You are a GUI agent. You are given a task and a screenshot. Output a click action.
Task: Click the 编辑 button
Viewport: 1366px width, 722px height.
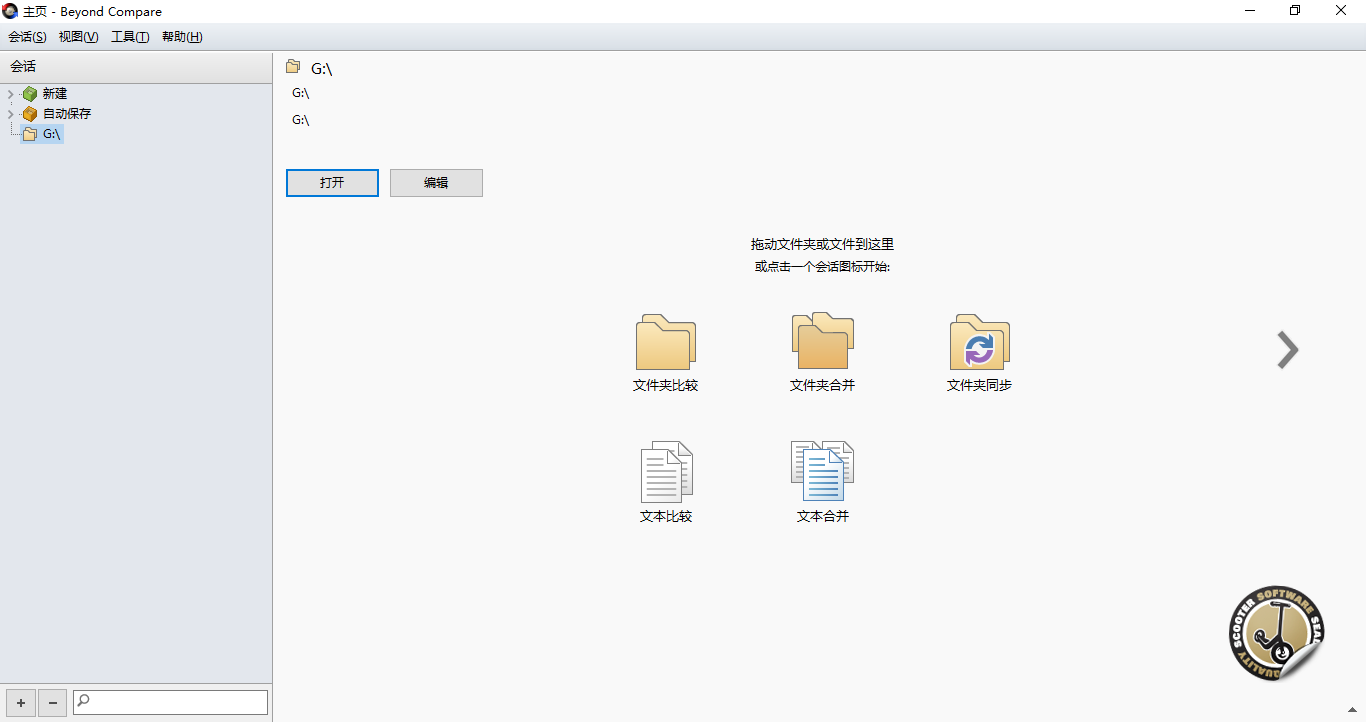coord(436,183)
